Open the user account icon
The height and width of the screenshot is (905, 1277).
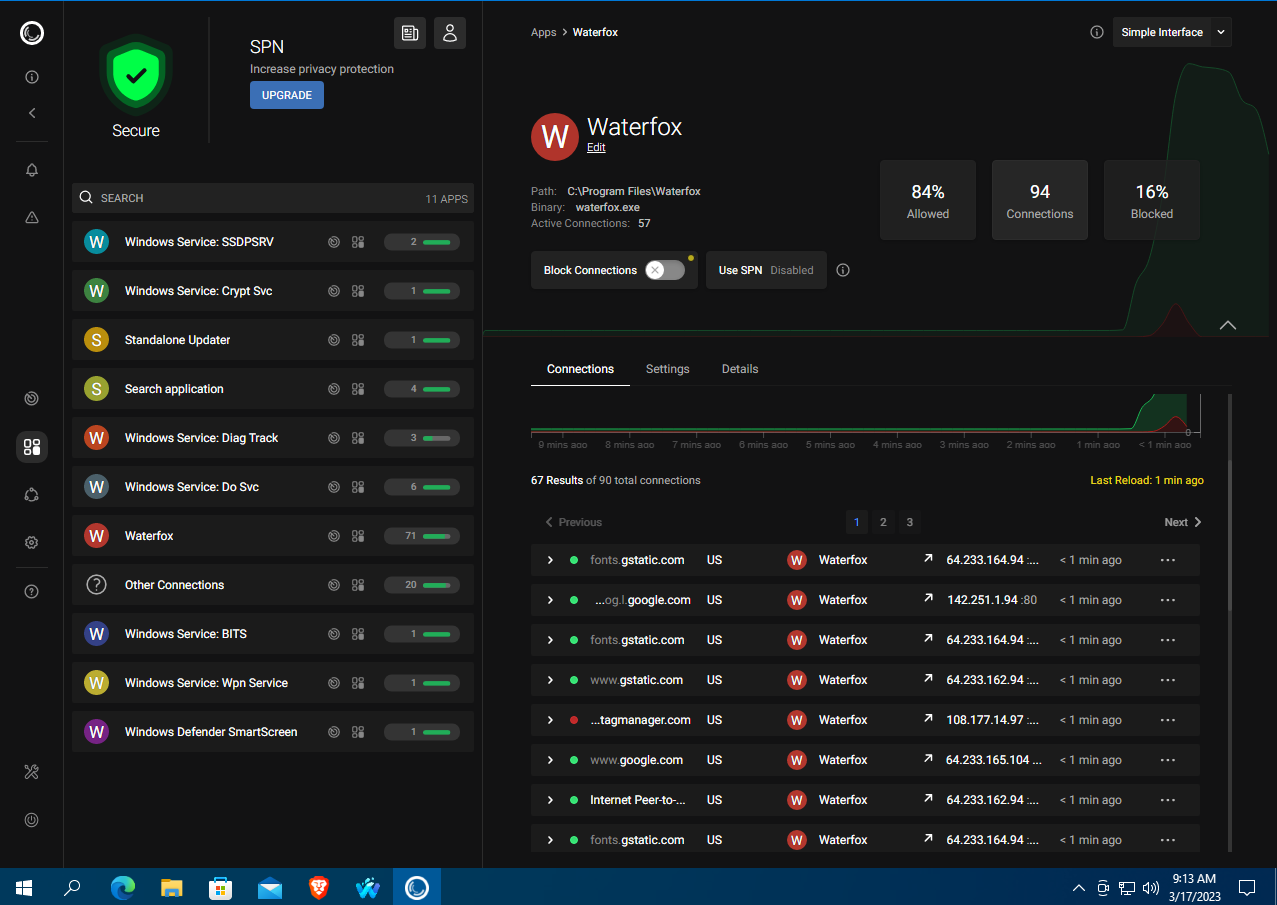(450, 33)
